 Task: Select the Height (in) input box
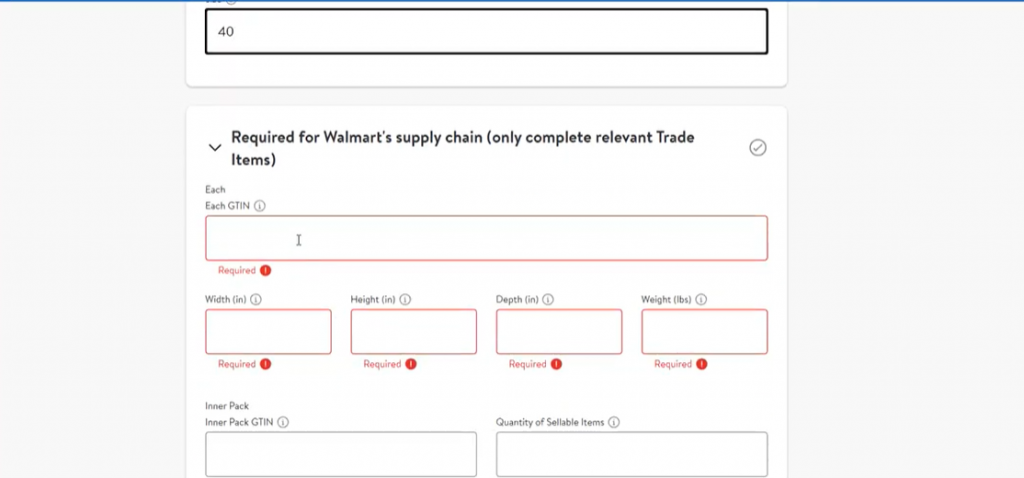pos(413,332)
